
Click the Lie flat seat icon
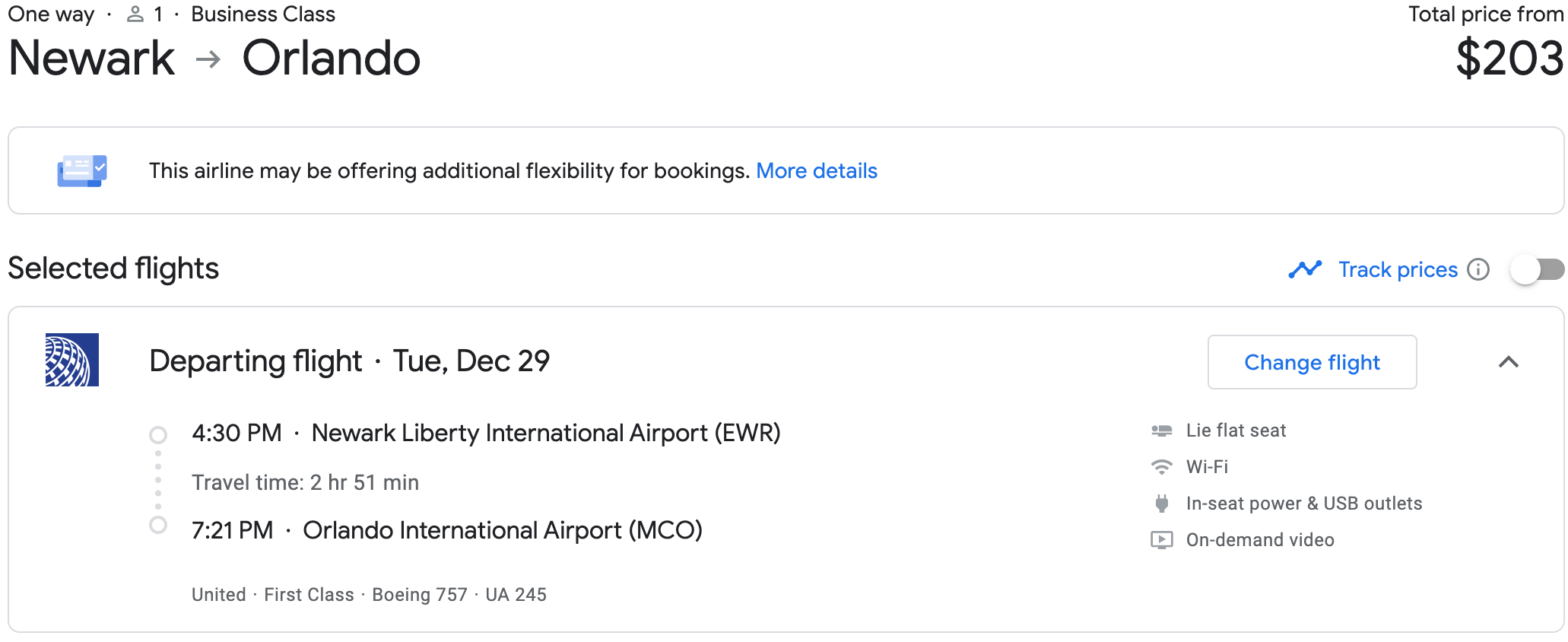(1161, 431)
